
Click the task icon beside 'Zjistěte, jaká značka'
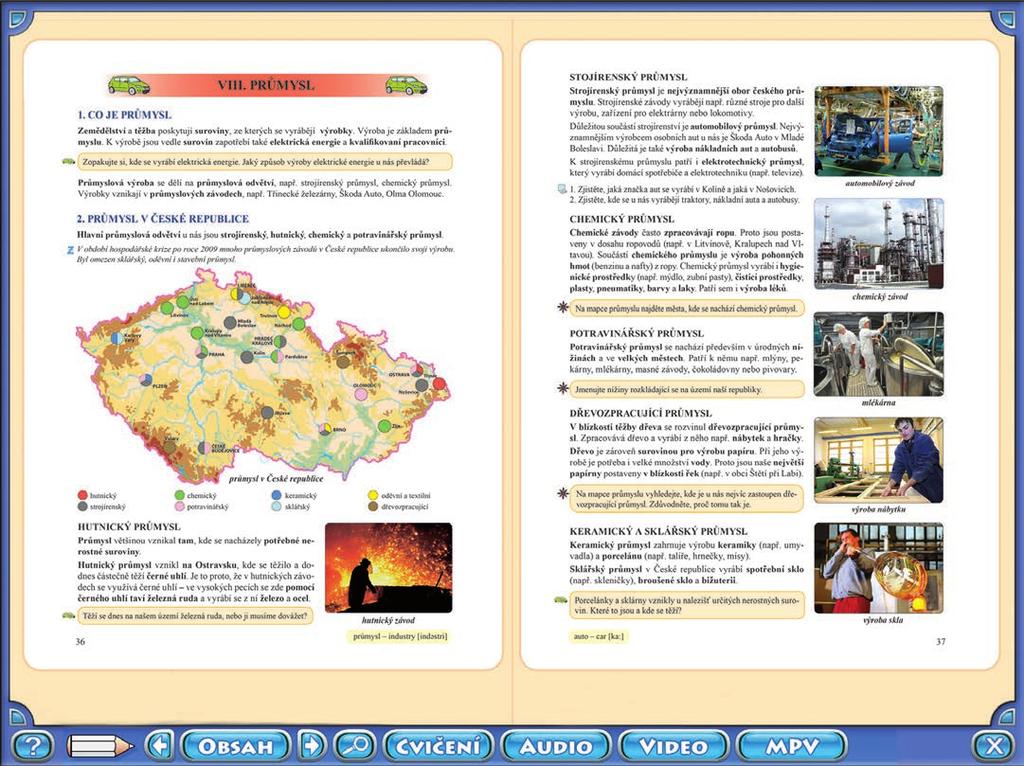tap(562, 189)
